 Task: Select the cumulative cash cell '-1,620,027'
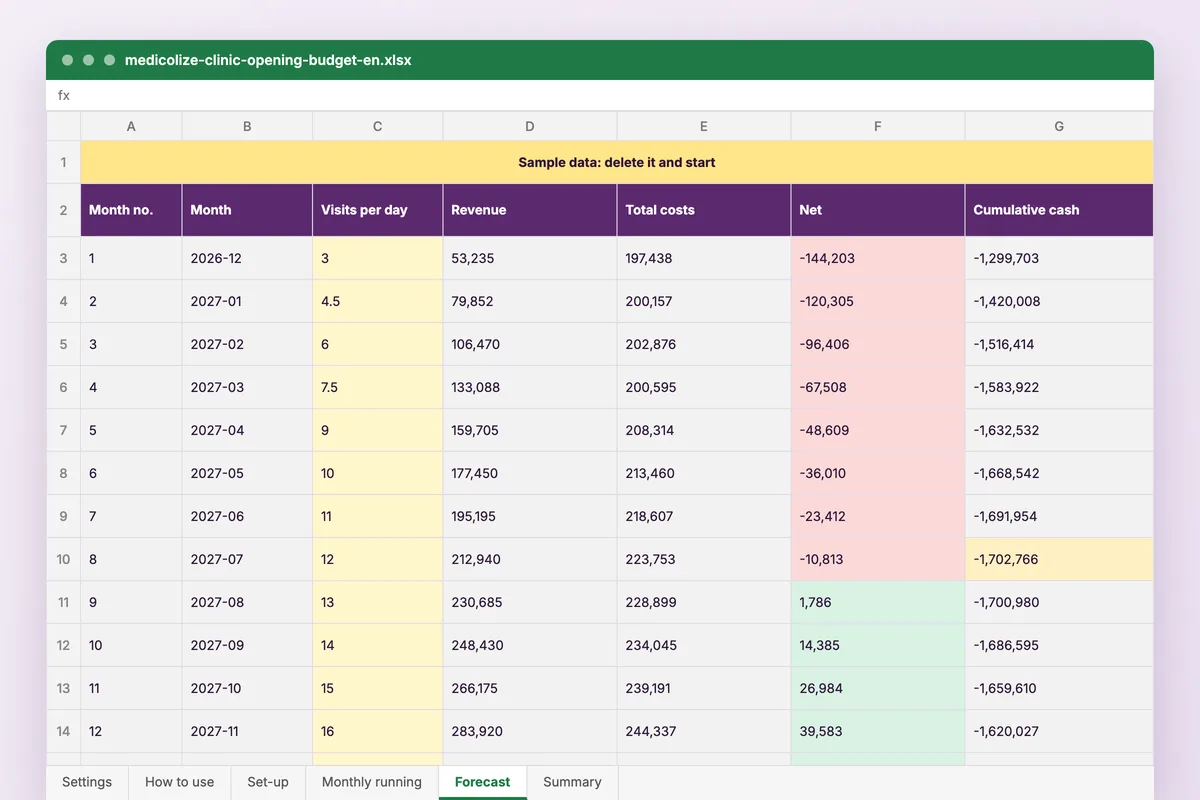point(1059,731)
